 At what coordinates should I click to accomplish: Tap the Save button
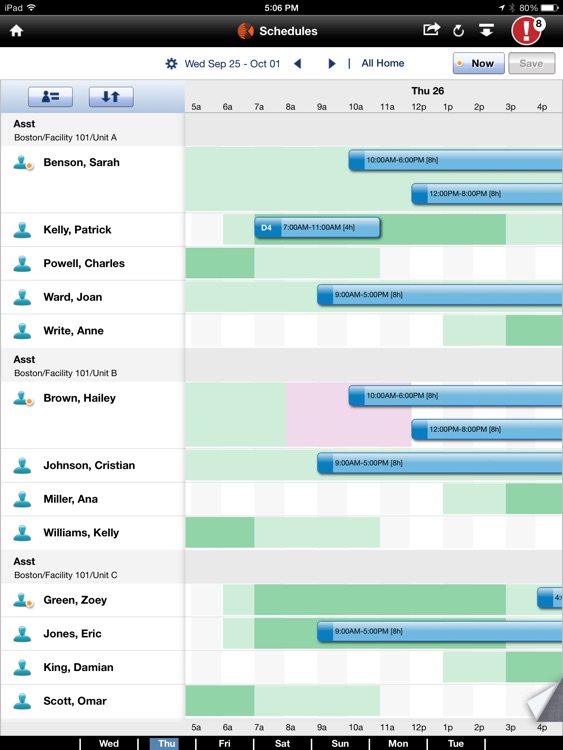click(531, 63)
